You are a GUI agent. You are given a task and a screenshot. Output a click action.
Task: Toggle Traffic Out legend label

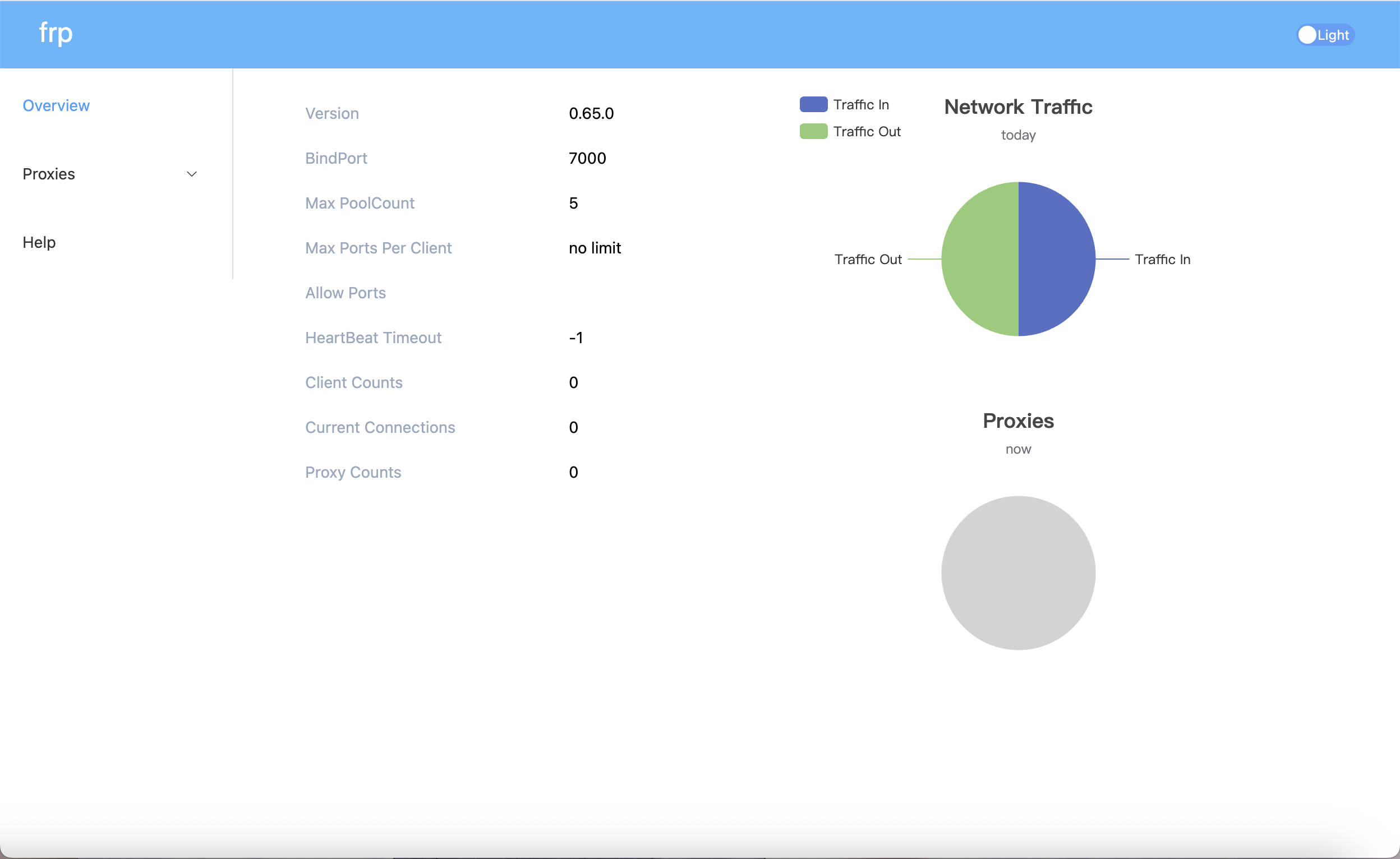coord(867,131)
